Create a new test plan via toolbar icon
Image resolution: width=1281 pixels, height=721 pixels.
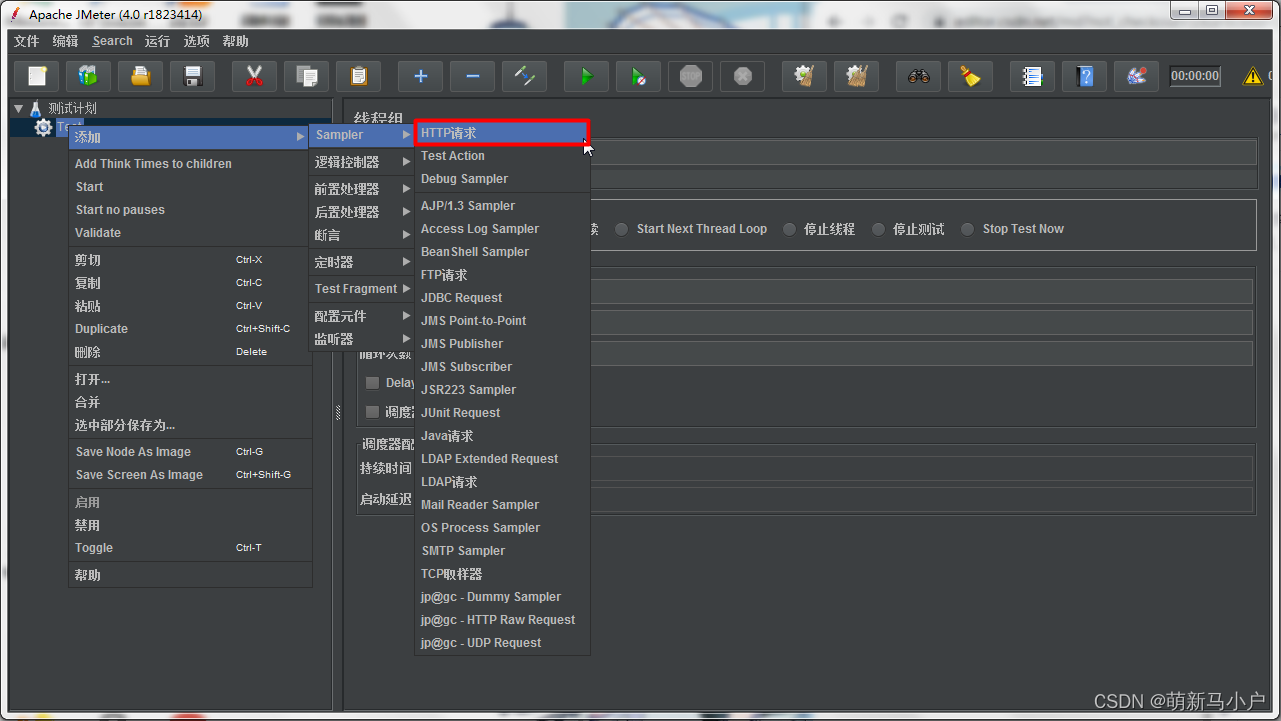(36, 76)
